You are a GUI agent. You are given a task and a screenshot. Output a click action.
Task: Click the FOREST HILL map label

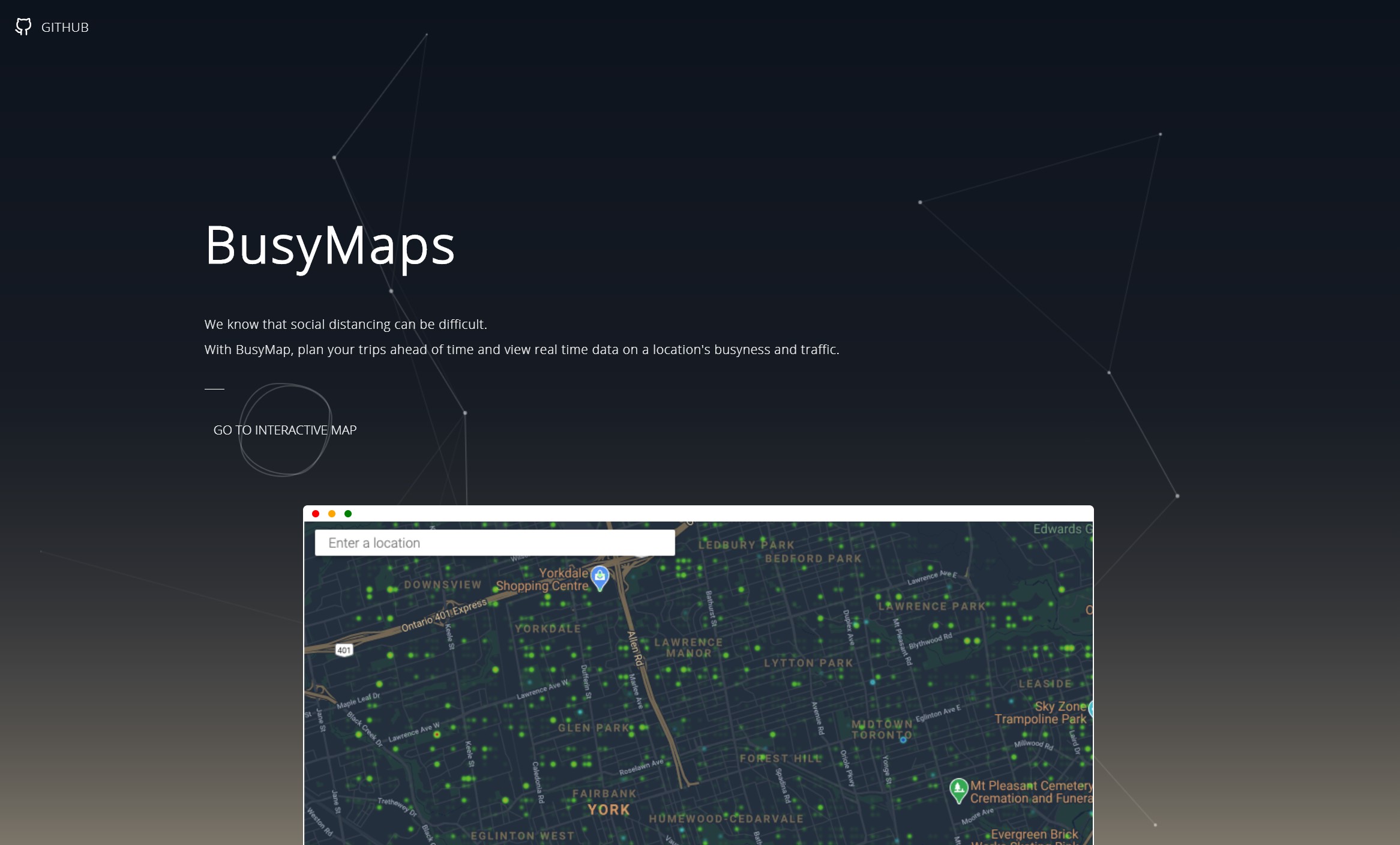[x=780, y=759]
